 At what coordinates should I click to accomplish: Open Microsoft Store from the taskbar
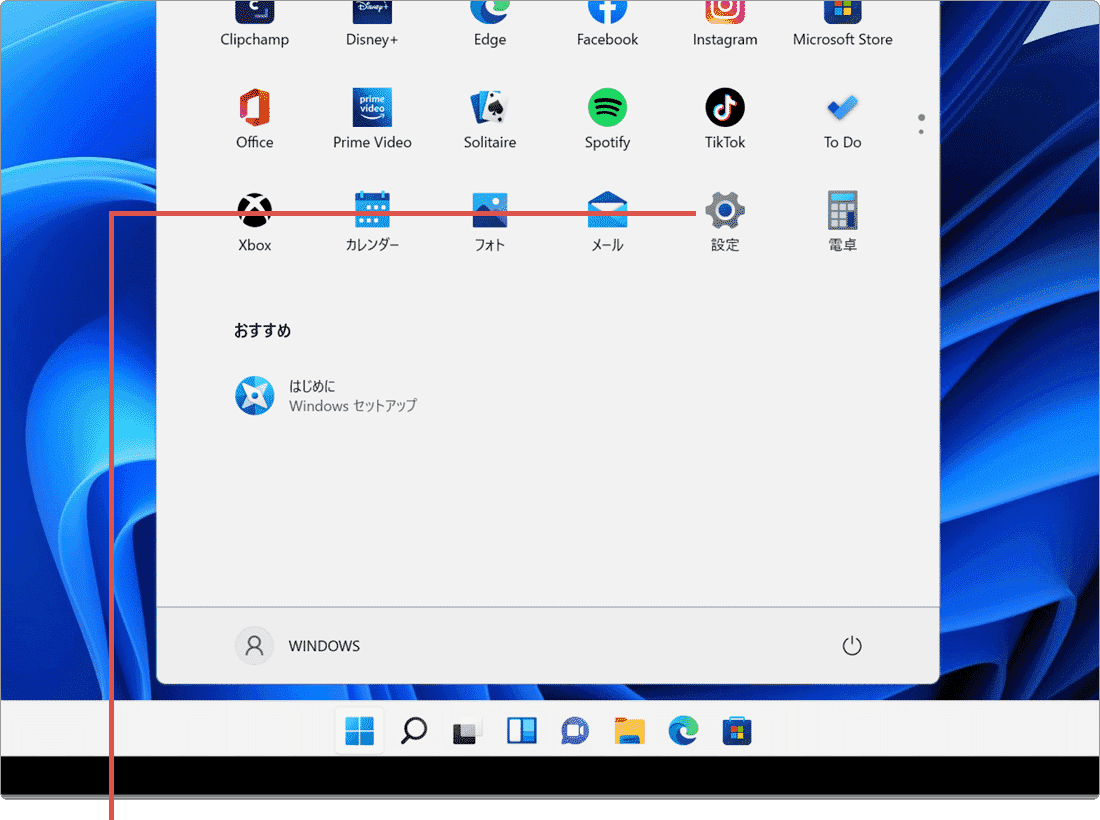(x=737, y=731)
